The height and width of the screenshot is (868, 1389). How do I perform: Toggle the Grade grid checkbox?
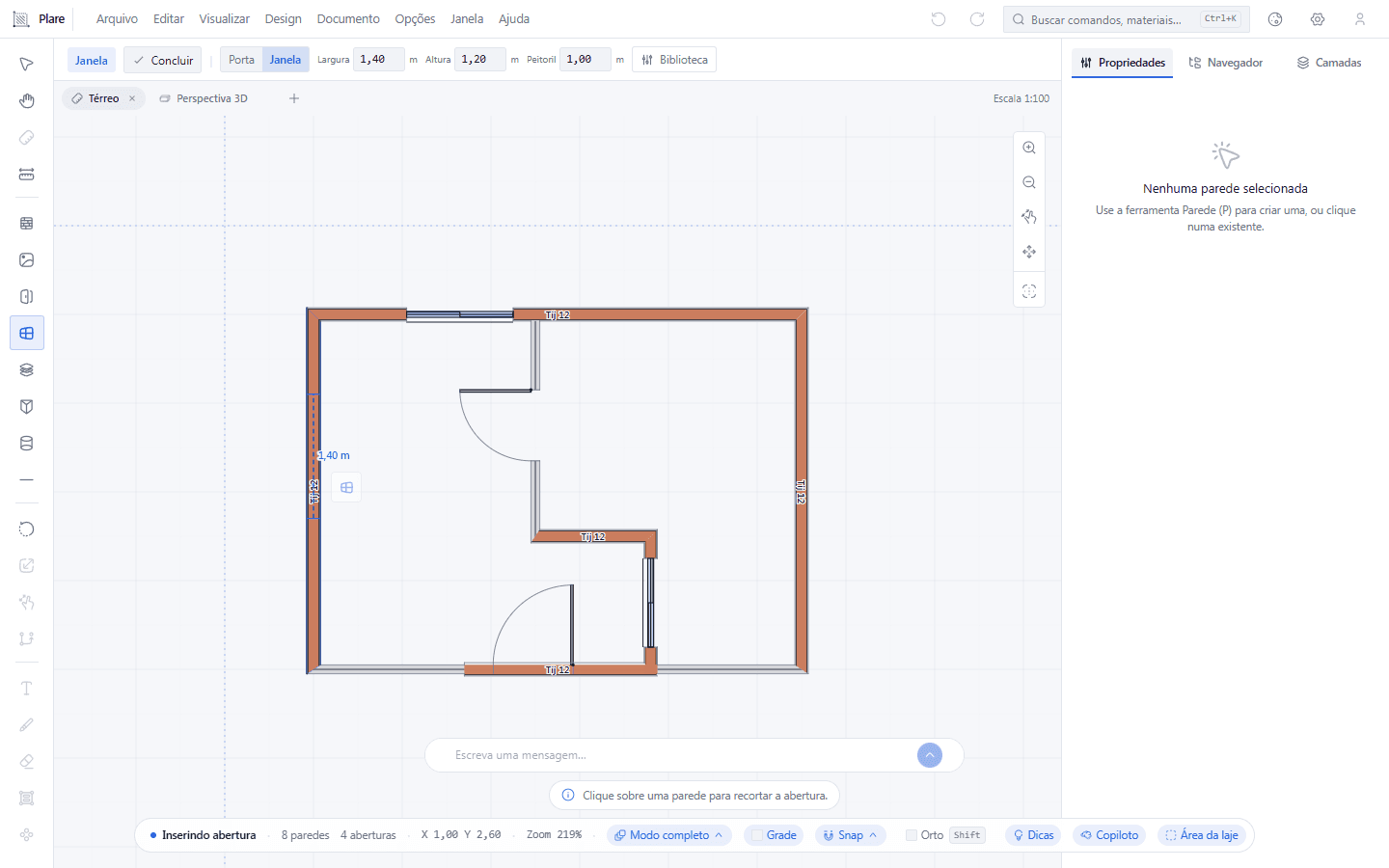[757, 835]
